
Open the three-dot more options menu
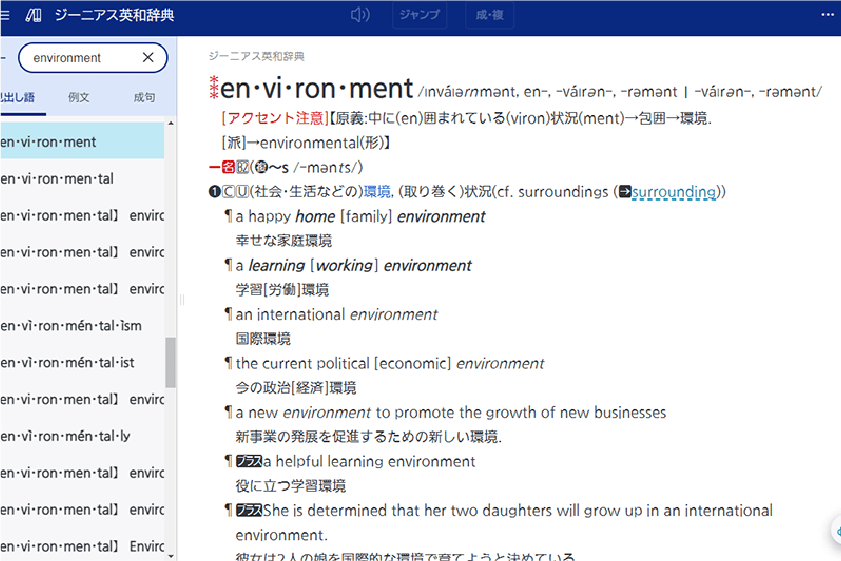click(827, 15)
